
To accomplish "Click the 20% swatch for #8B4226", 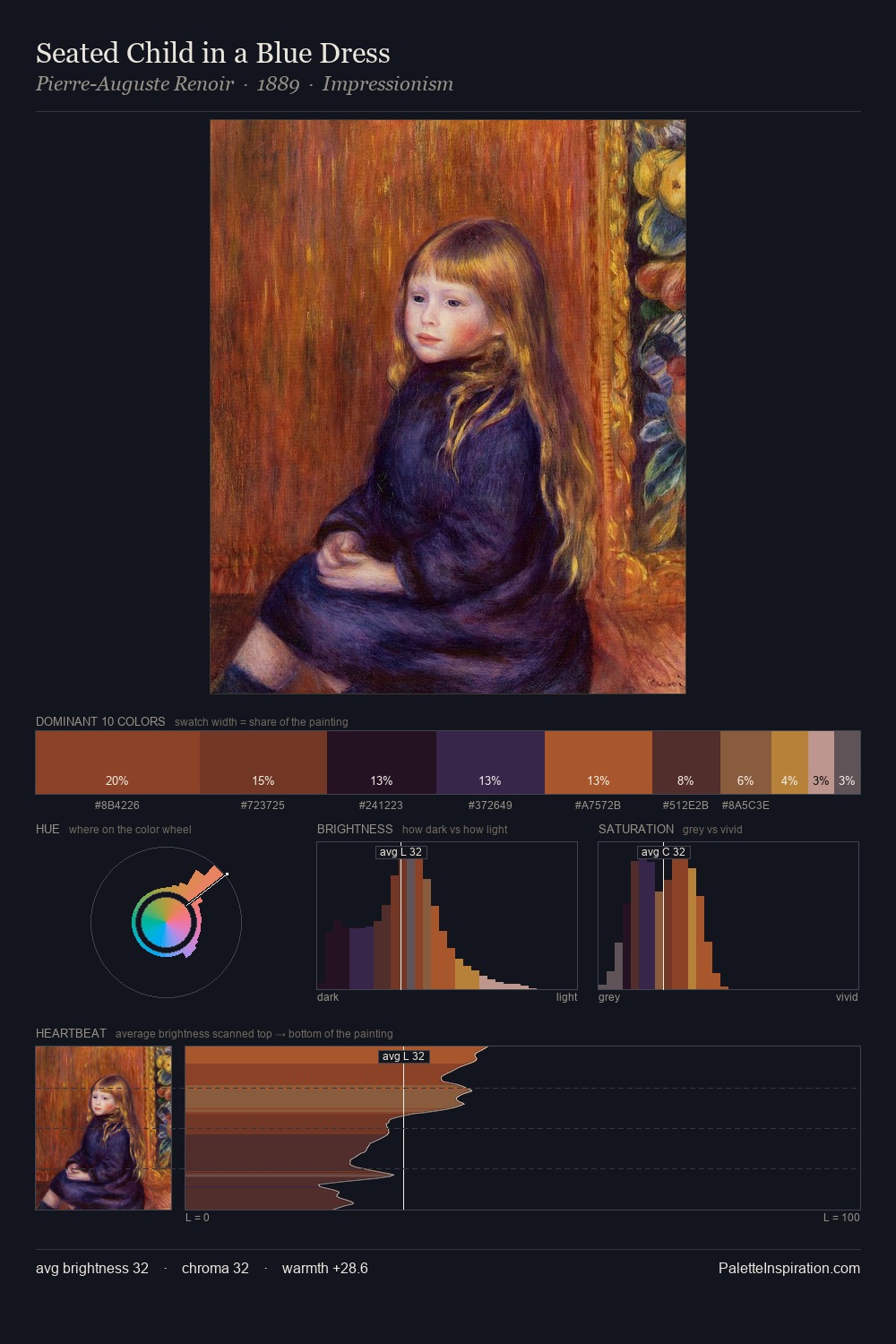I will [x=117, y=762].
